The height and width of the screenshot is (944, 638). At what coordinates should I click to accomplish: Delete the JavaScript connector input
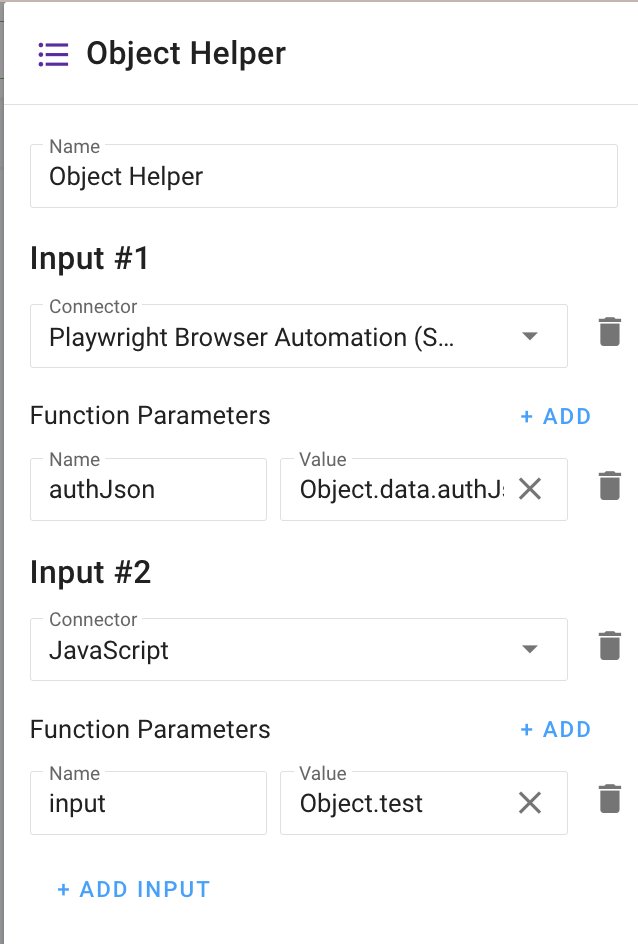tap(609, 646)
